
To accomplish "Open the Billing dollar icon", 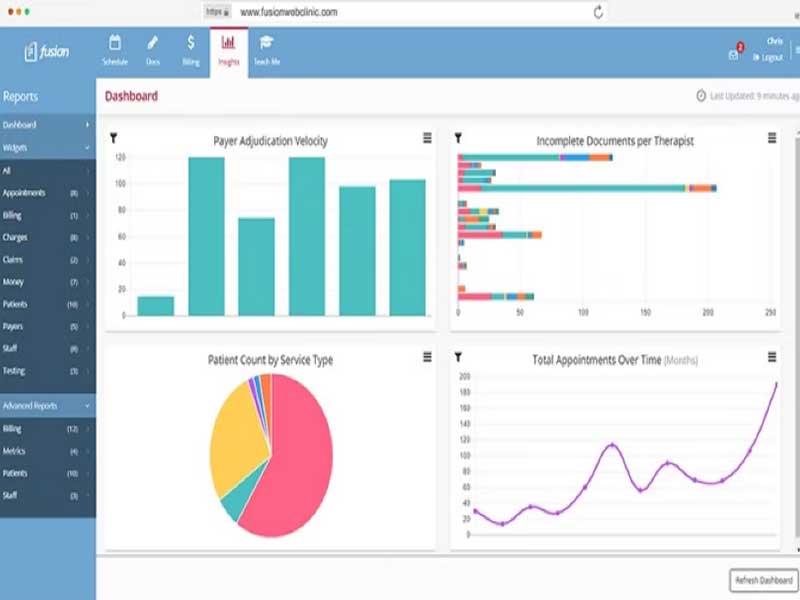I will (x=190, y=43).
